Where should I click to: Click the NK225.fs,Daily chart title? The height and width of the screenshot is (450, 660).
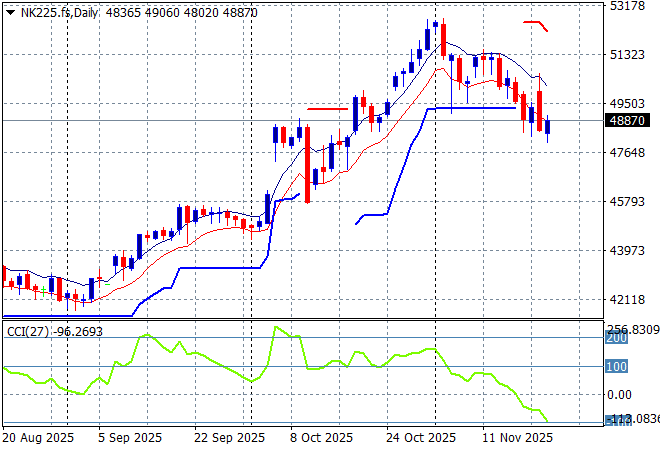(49, 9)
